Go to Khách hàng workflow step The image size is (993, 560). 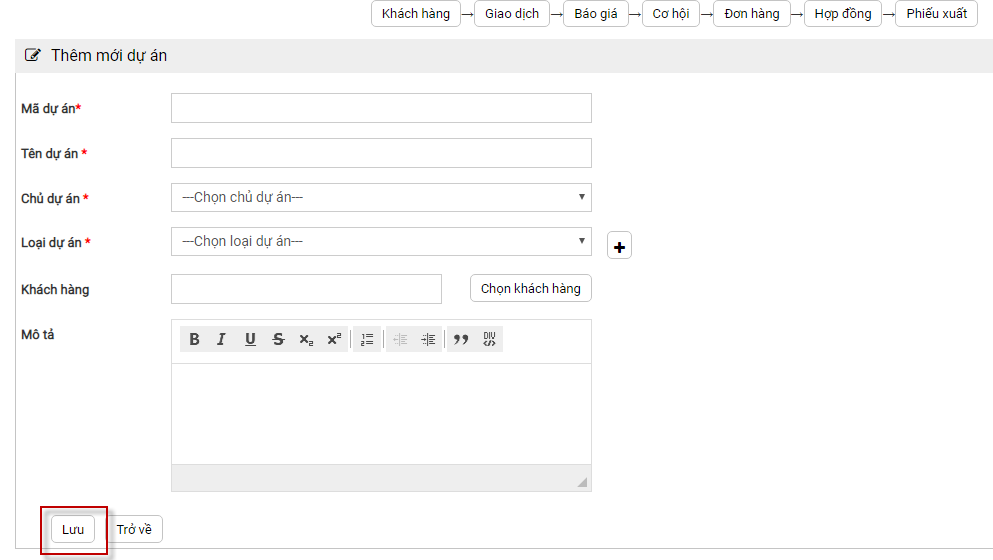415,14
